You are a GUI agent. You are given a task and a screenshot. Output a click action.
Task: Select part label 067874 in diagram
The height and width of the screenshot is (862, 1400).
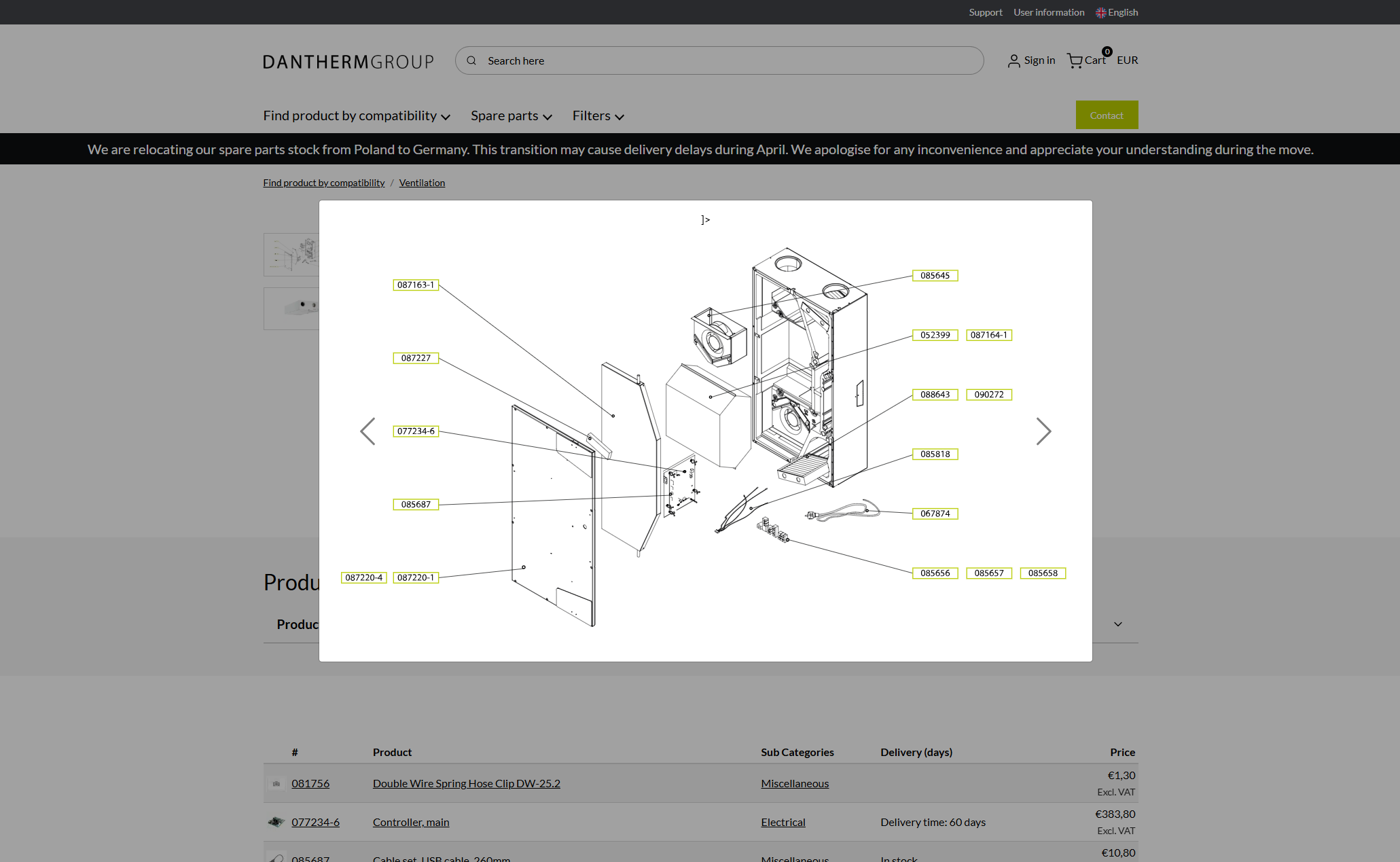point(935,514)
